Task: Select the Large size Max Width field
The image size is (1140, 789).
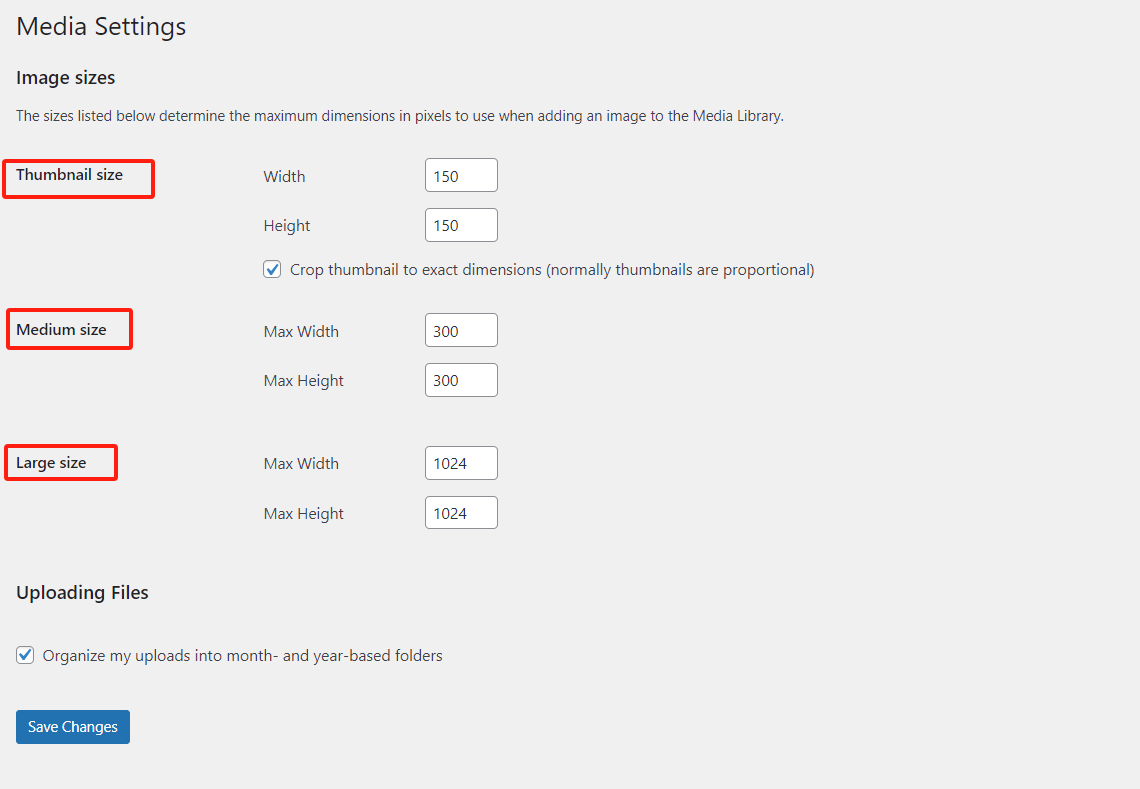Action: (x=461, y=463)
